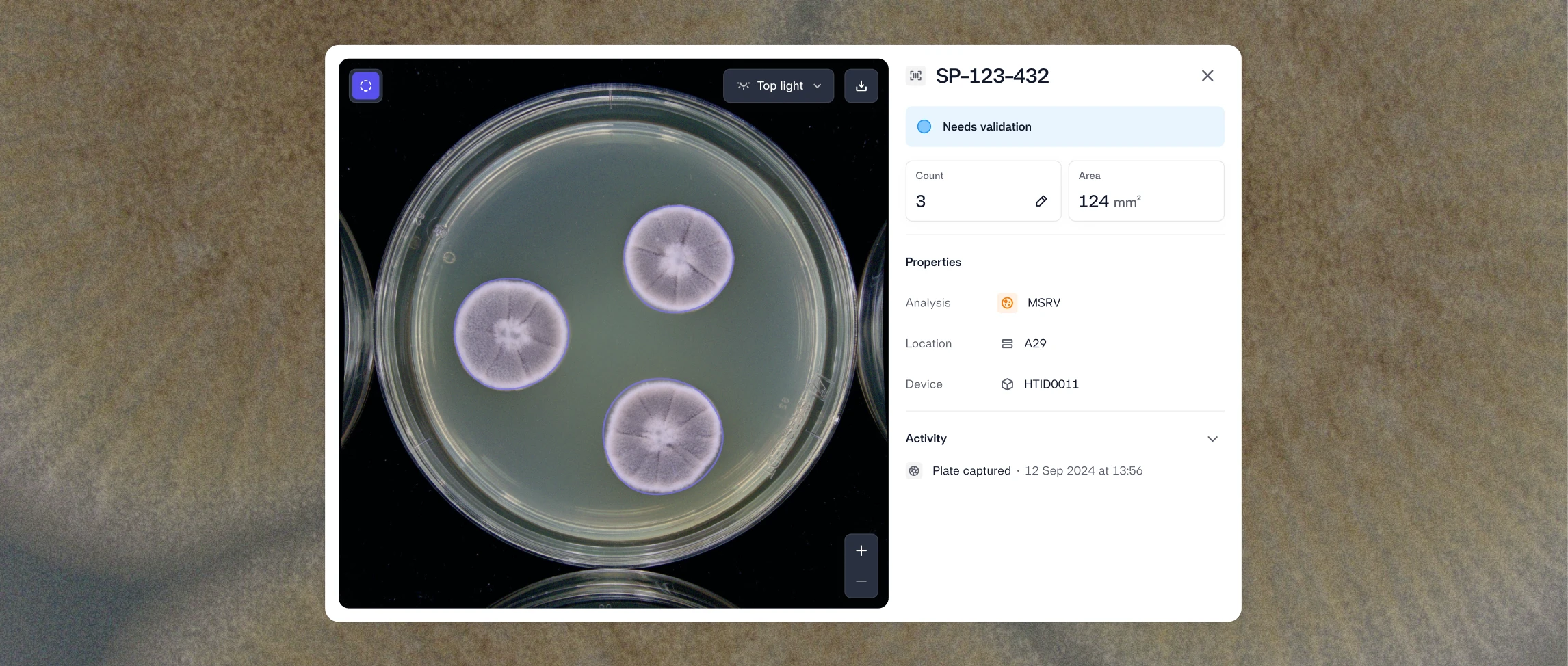Click the Location label
This screenshot has width=1568, height=666.
coord(928,344)
